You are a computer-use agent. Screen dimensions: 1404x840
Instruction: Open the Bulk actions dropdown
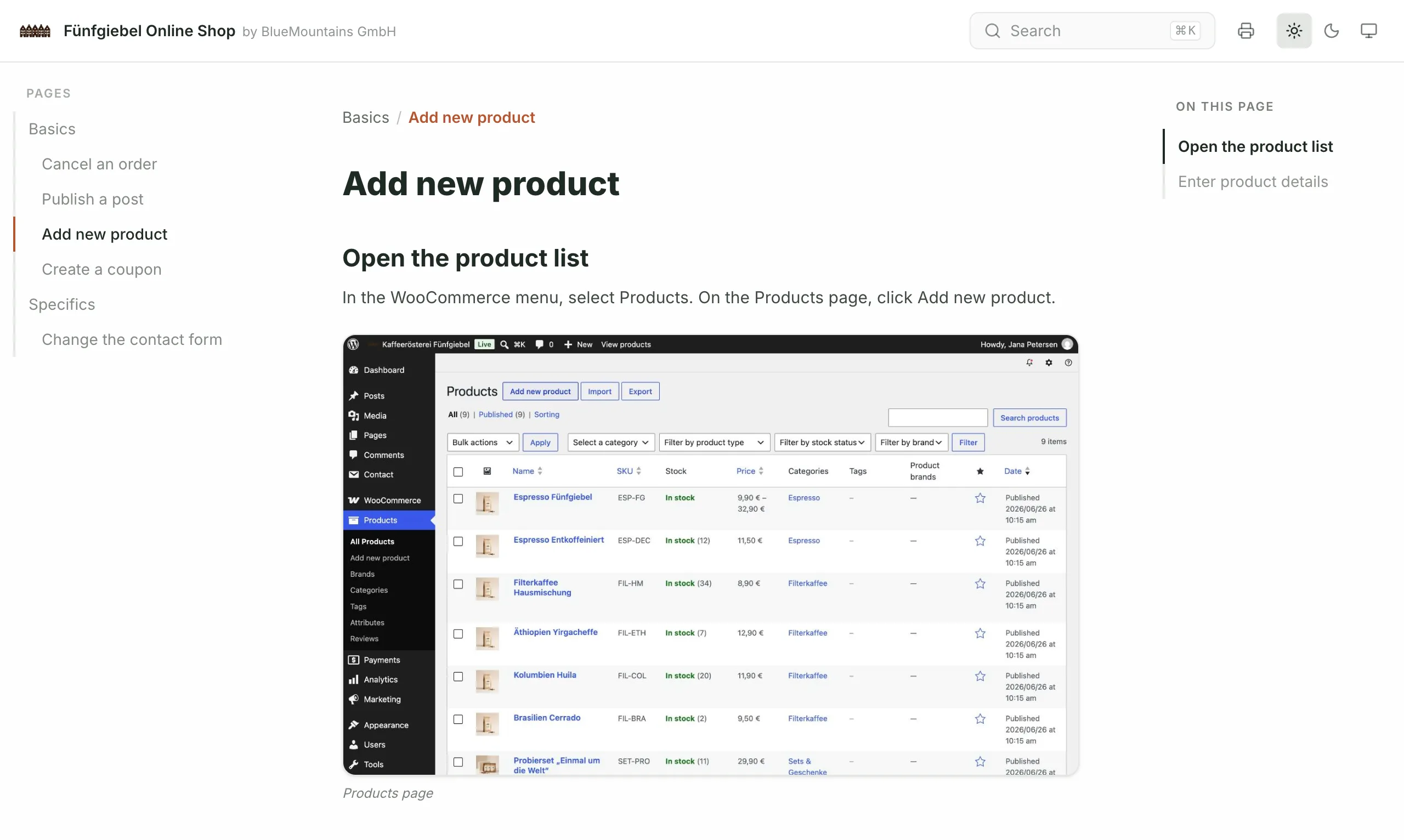[483, 442]
